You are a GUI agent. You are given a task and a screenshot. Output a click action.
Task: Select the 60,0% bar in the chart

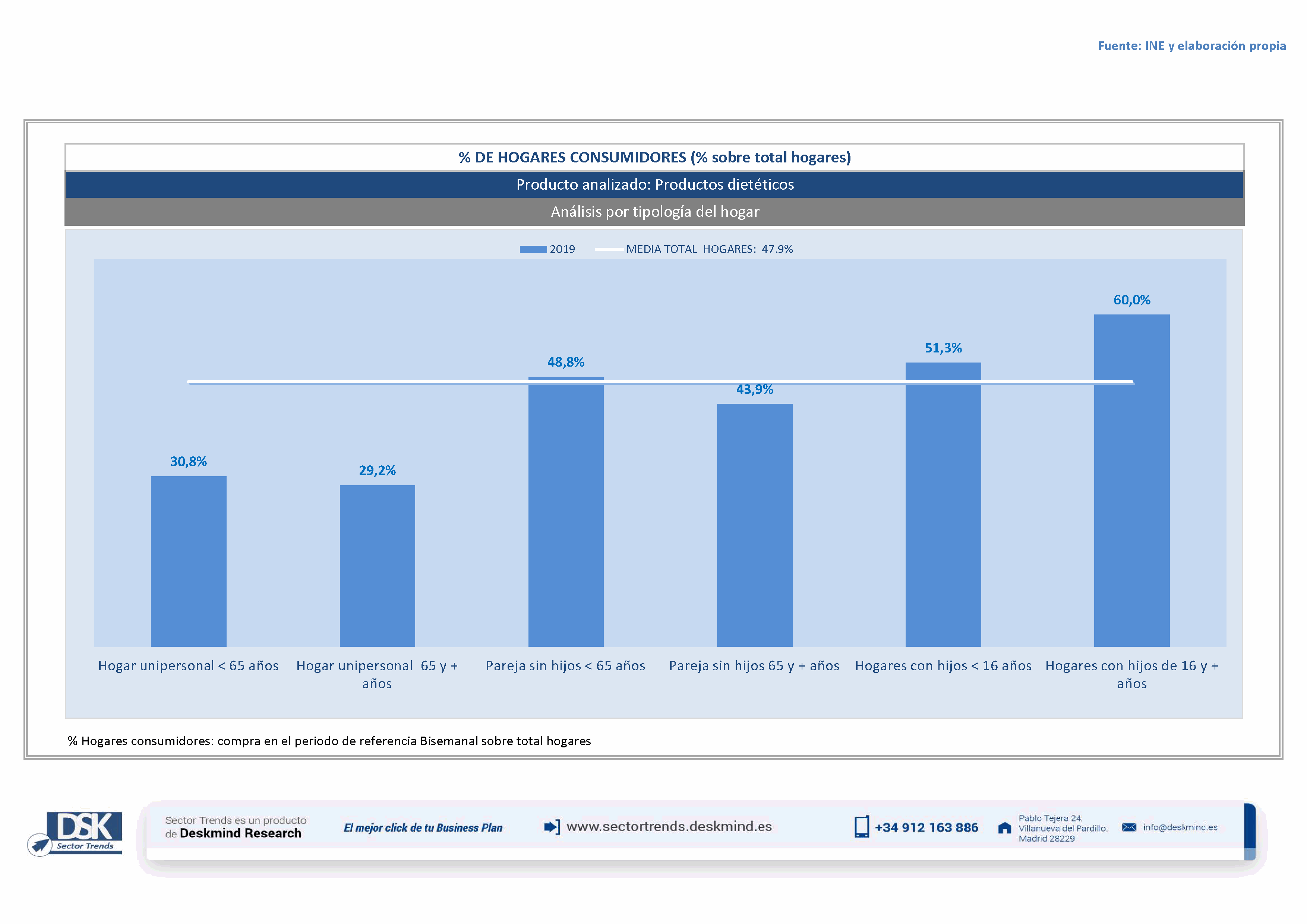pos(1131,480)
